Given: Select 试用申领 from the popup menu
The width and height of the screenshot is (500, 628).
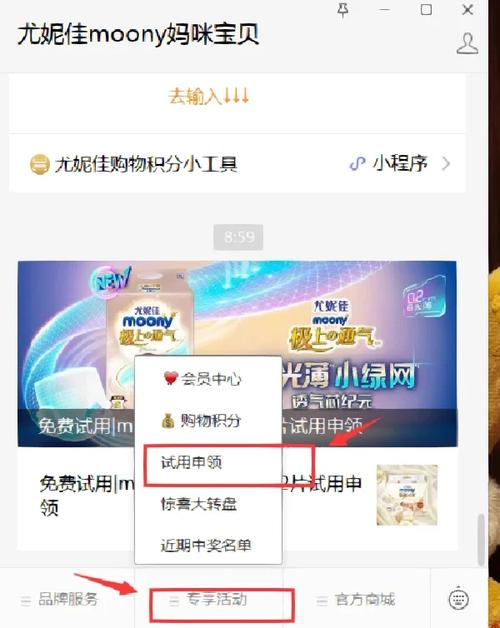Looking at the screenshot, I should tap(192, 463).
